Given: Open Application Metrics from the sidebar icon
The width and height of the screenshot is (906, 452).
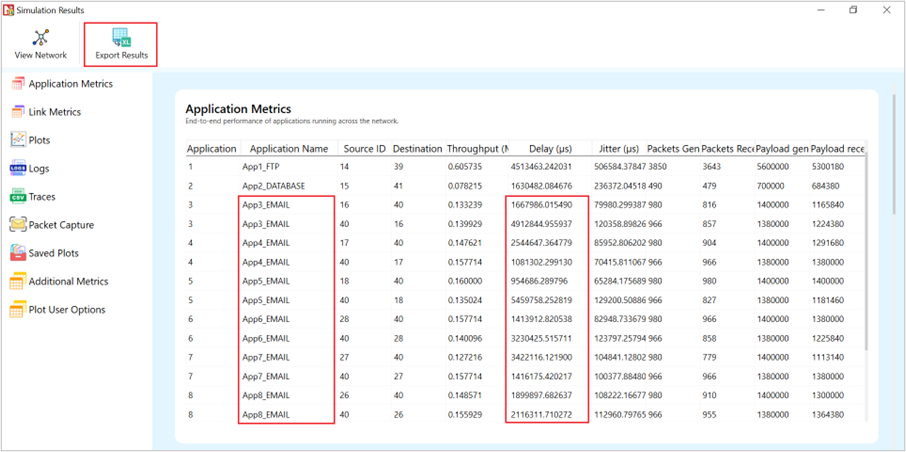Looking at the screenshot, I should point(18,84).
